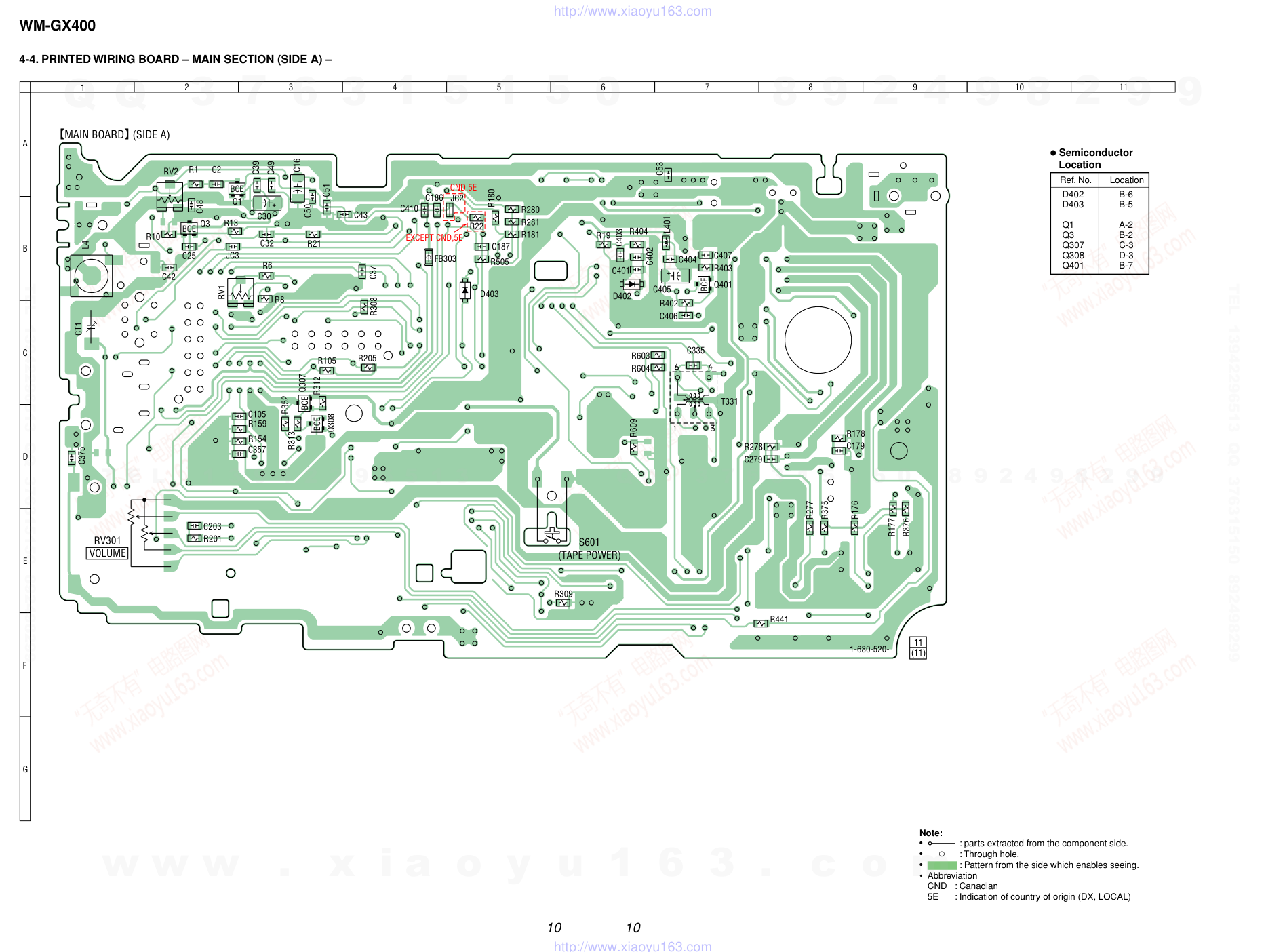Click grid row letter G in left ruler
This screenshot has height=952, width=1266.
click(25, 769)
